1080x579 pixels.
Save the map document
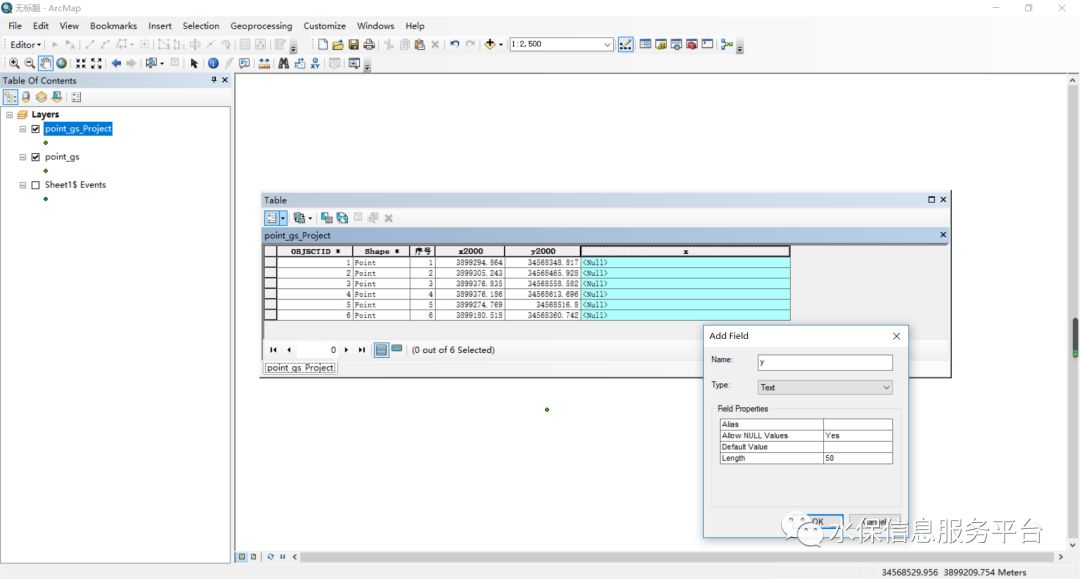pos(353,44)
